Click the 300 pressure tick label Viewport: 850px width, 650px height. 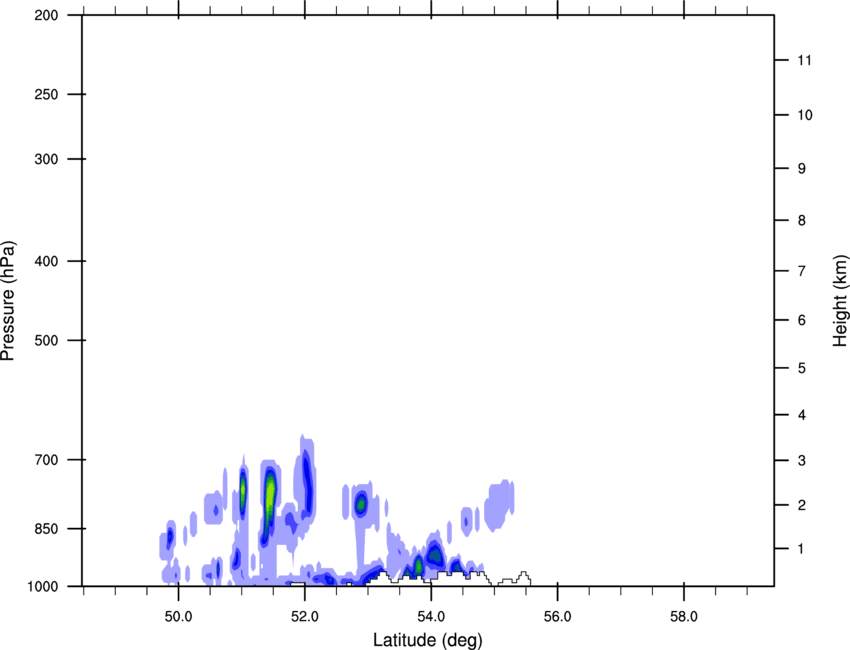(46, 159)
